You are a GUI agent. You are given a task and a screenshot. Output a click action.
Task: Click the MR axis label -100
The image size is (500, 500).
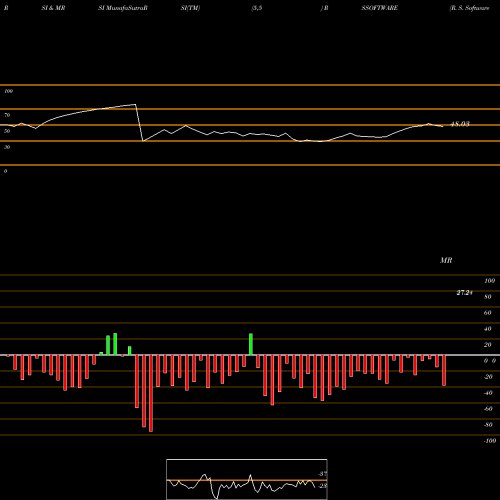point(490,441)
